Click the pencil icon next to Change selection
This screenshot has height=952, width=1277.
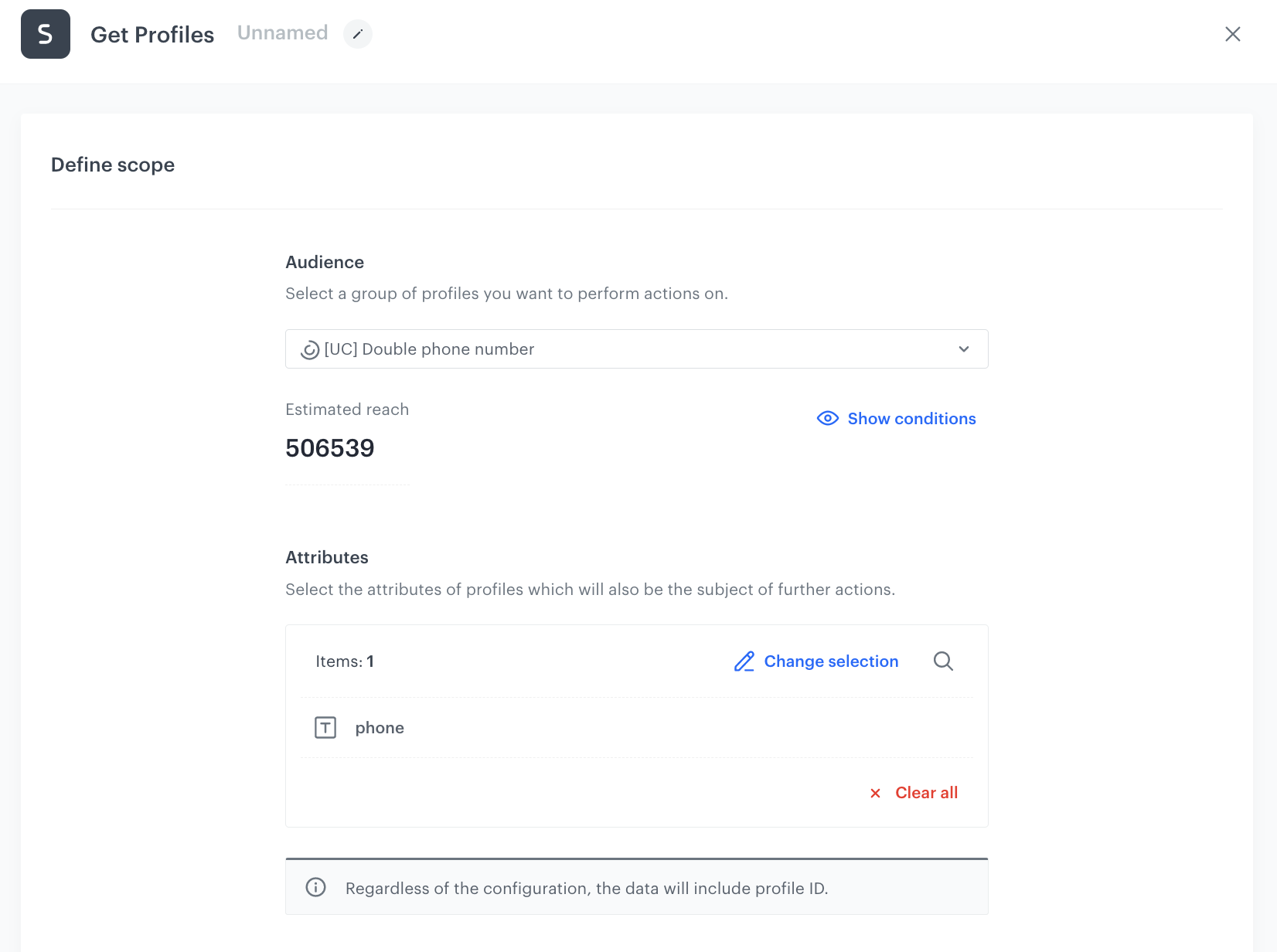tap(744, 661)
